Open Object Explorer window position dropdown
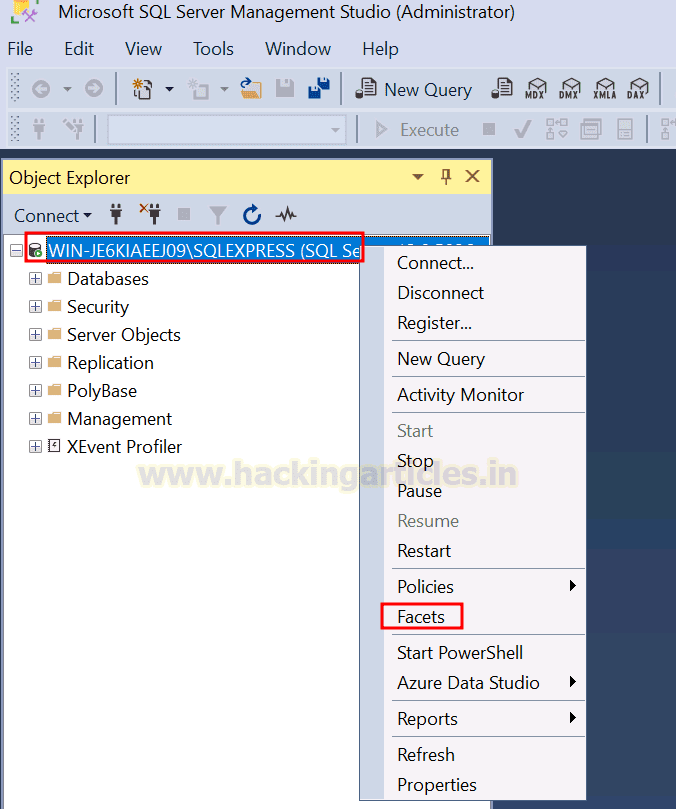Viewport: 676px width, 809px height. click(418, 177)
